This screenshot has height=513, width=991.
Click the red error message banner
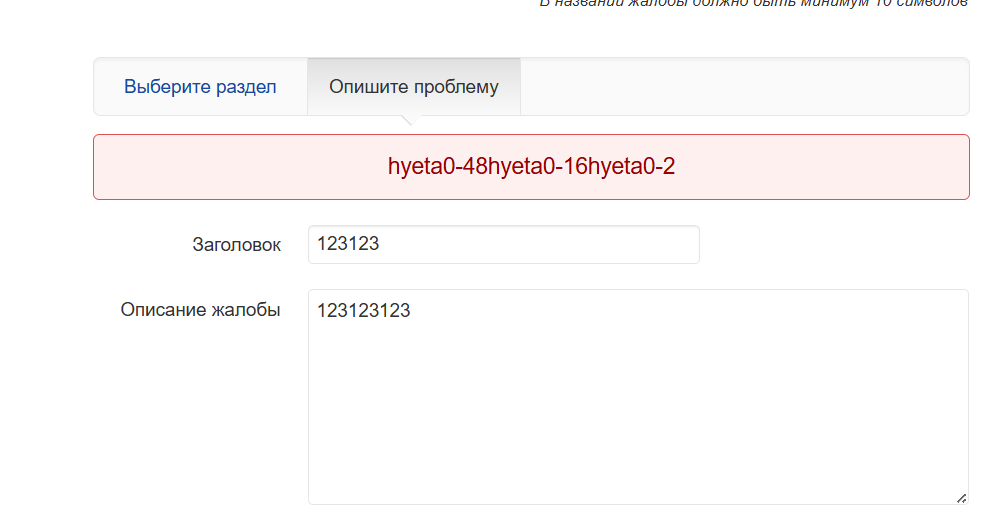[531, 167]
